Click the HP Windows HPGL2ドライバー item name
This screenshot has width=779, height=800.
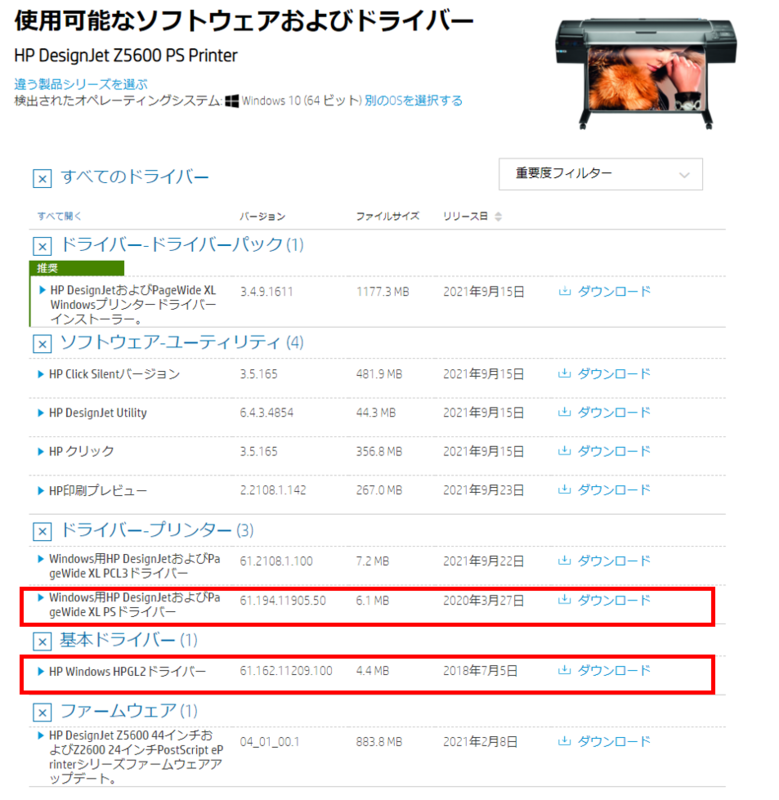128,671
